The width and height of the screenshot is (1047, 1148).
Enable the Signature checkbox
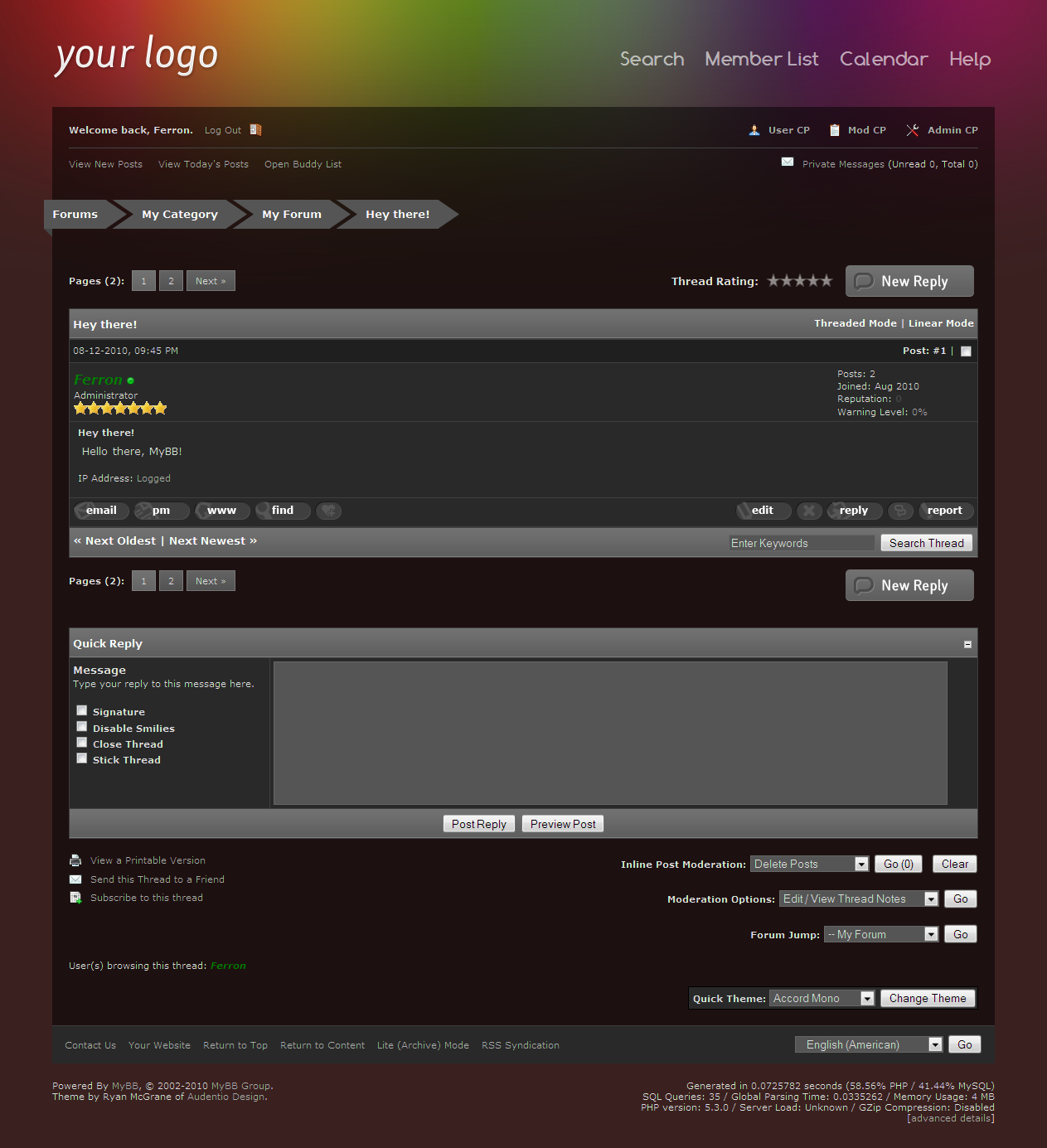(x=82, y=710)
